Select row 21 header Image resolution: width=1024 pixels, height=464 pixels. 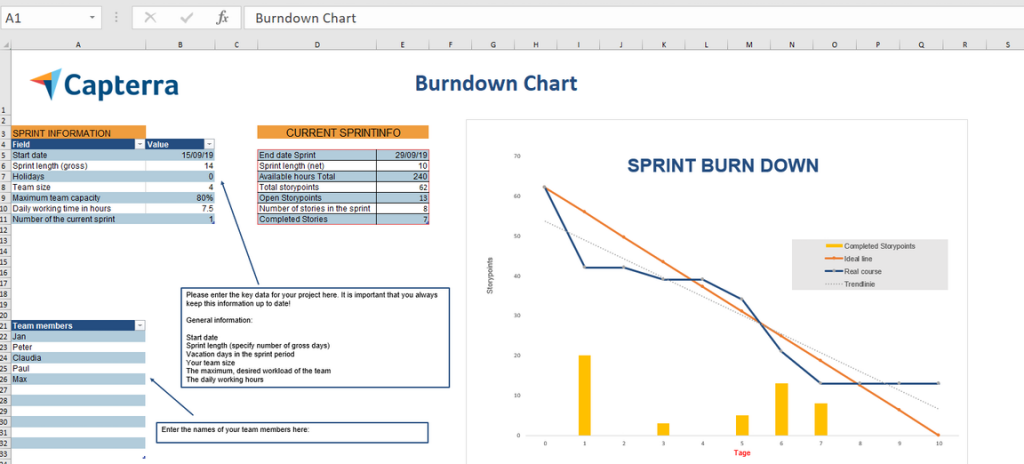point(5,325)
